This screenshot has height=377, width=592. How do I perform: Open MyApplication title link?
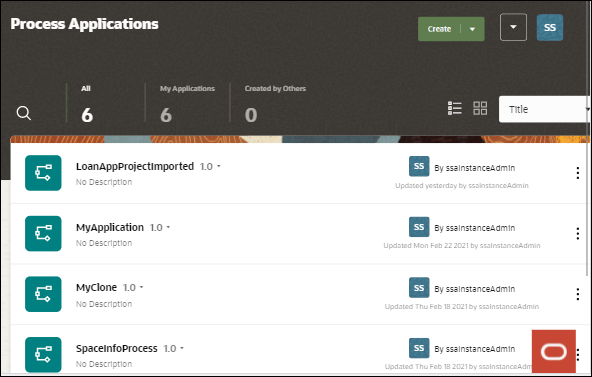[x=110, y=228]
